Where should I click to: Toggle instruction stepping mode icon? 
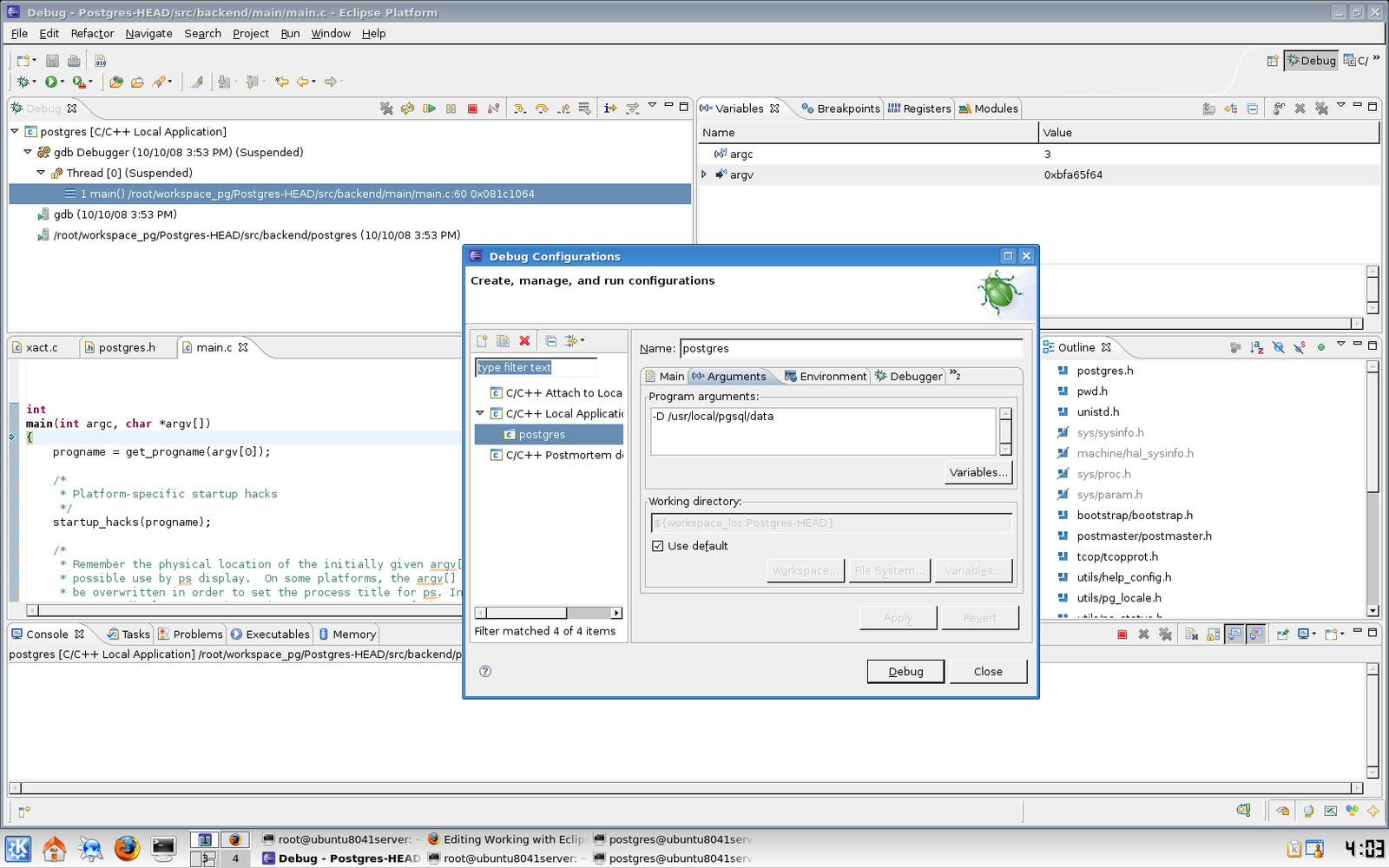[x=610, y=108]
